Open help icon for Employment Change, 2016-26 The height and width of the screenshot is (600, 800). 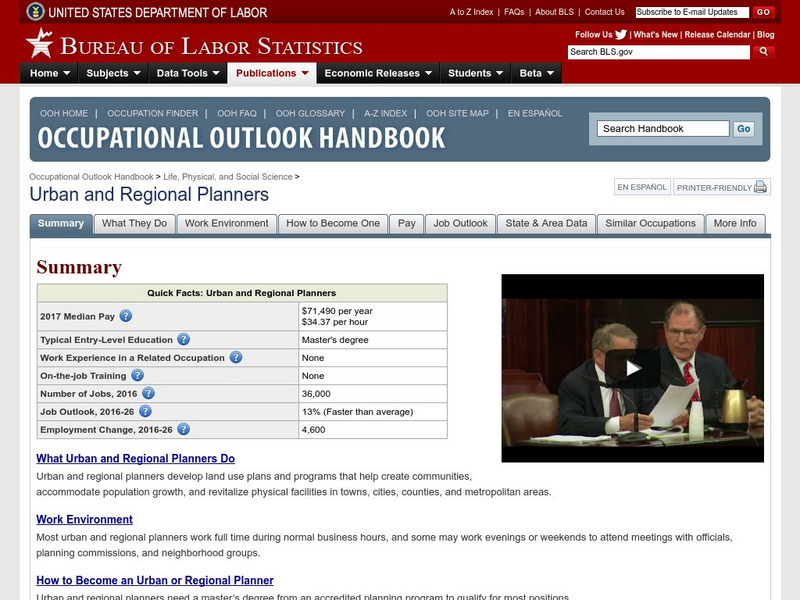184,429
